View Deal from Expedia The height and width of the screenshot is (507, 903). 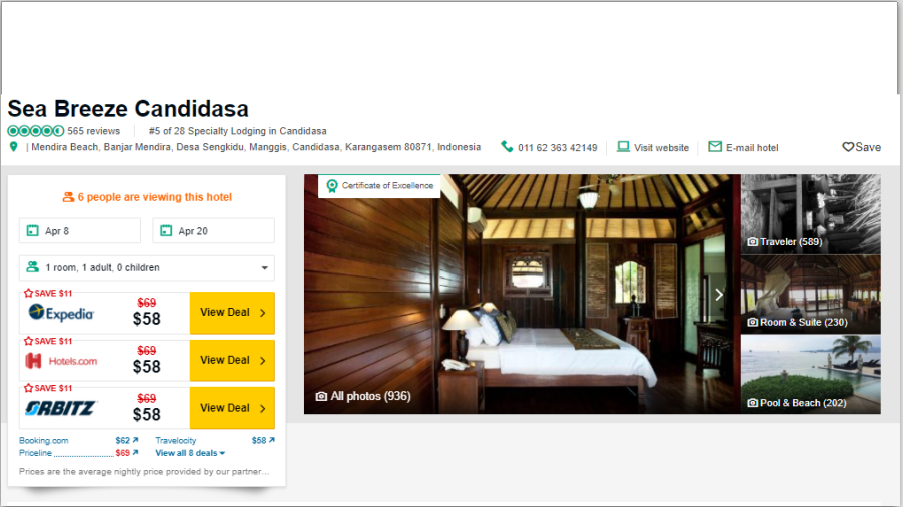[x=232, y=313]
